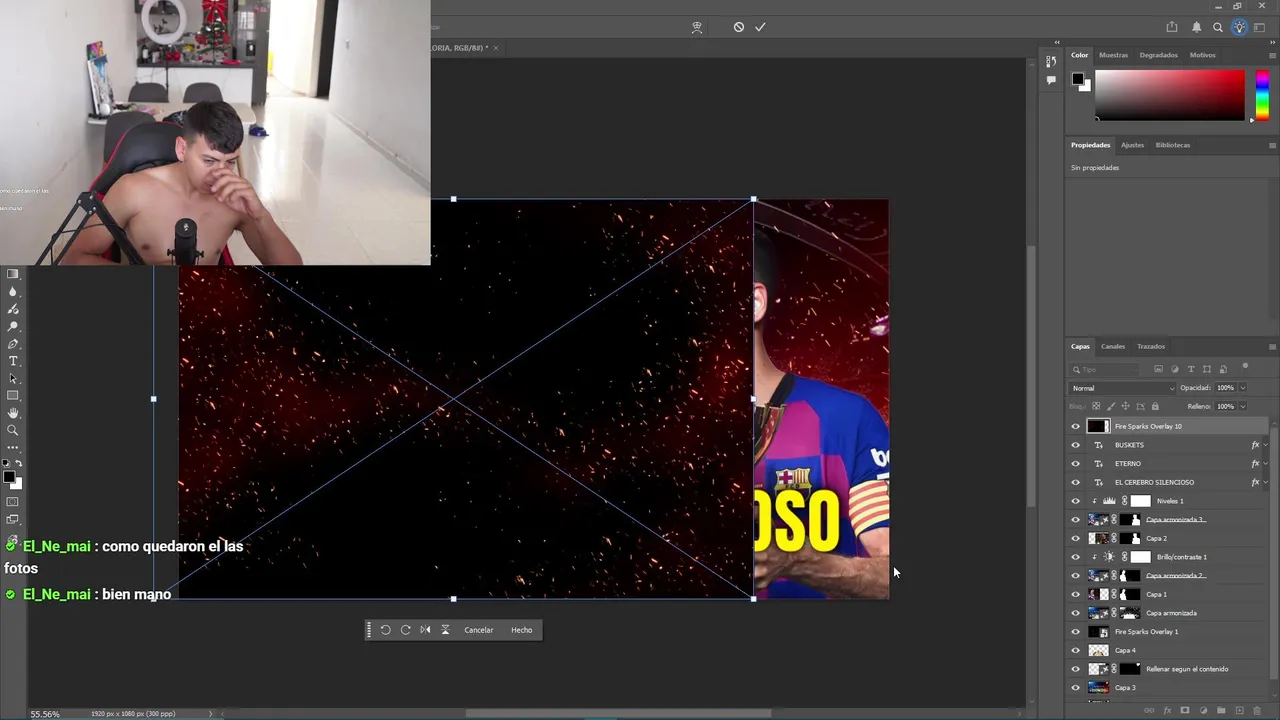Change the screen mode
The image size is (1280, 720).
(13, 519)
